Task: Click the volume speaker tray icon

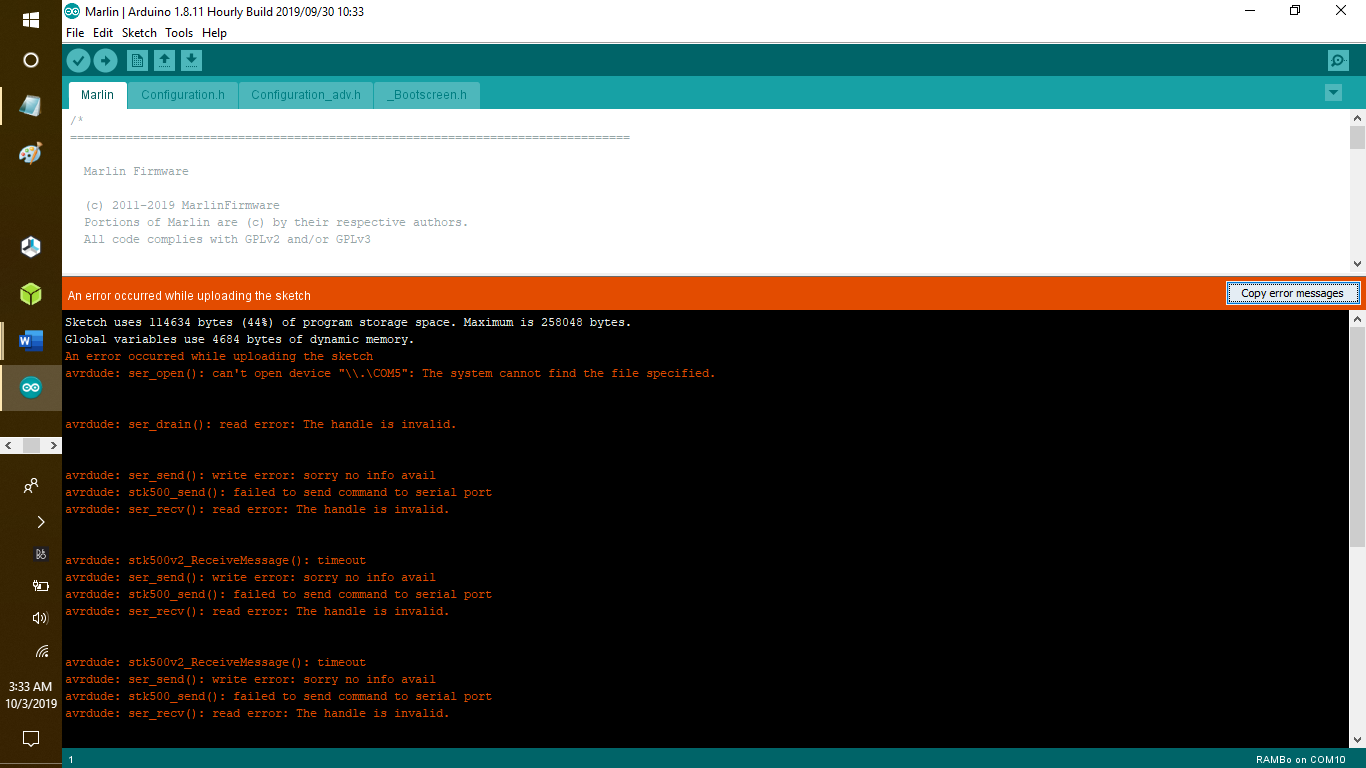Action: point(40,618)
